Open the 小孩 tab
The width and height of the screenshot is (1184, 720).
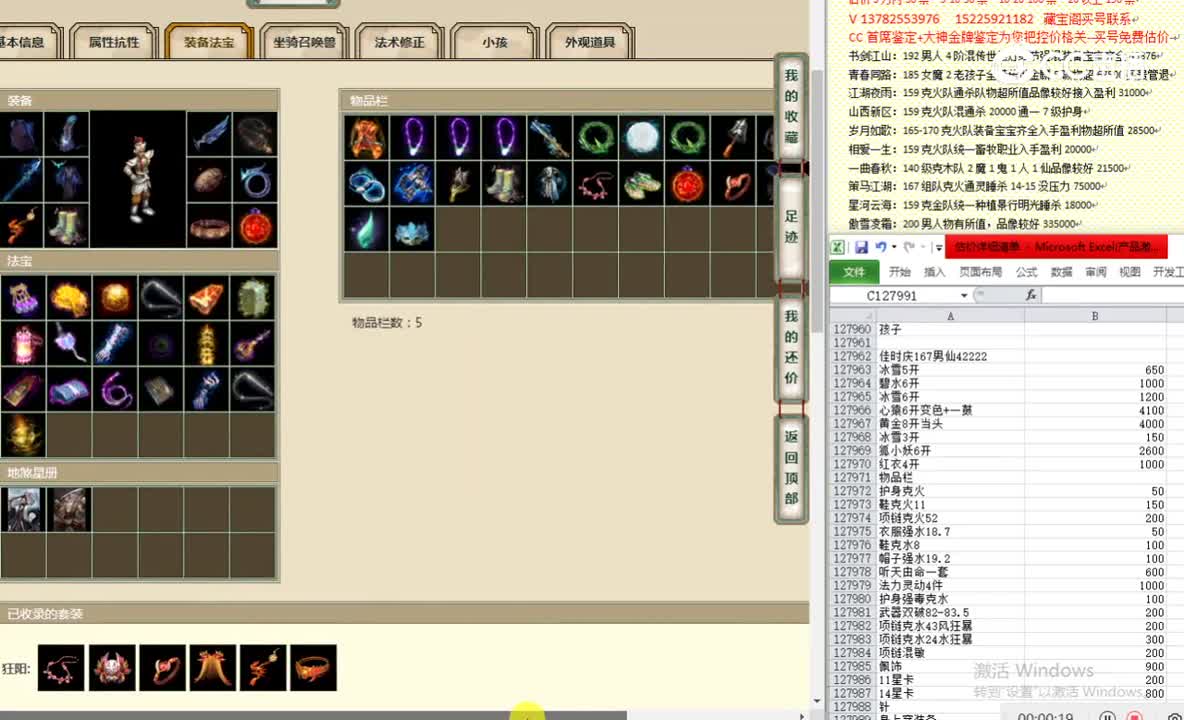495,42
